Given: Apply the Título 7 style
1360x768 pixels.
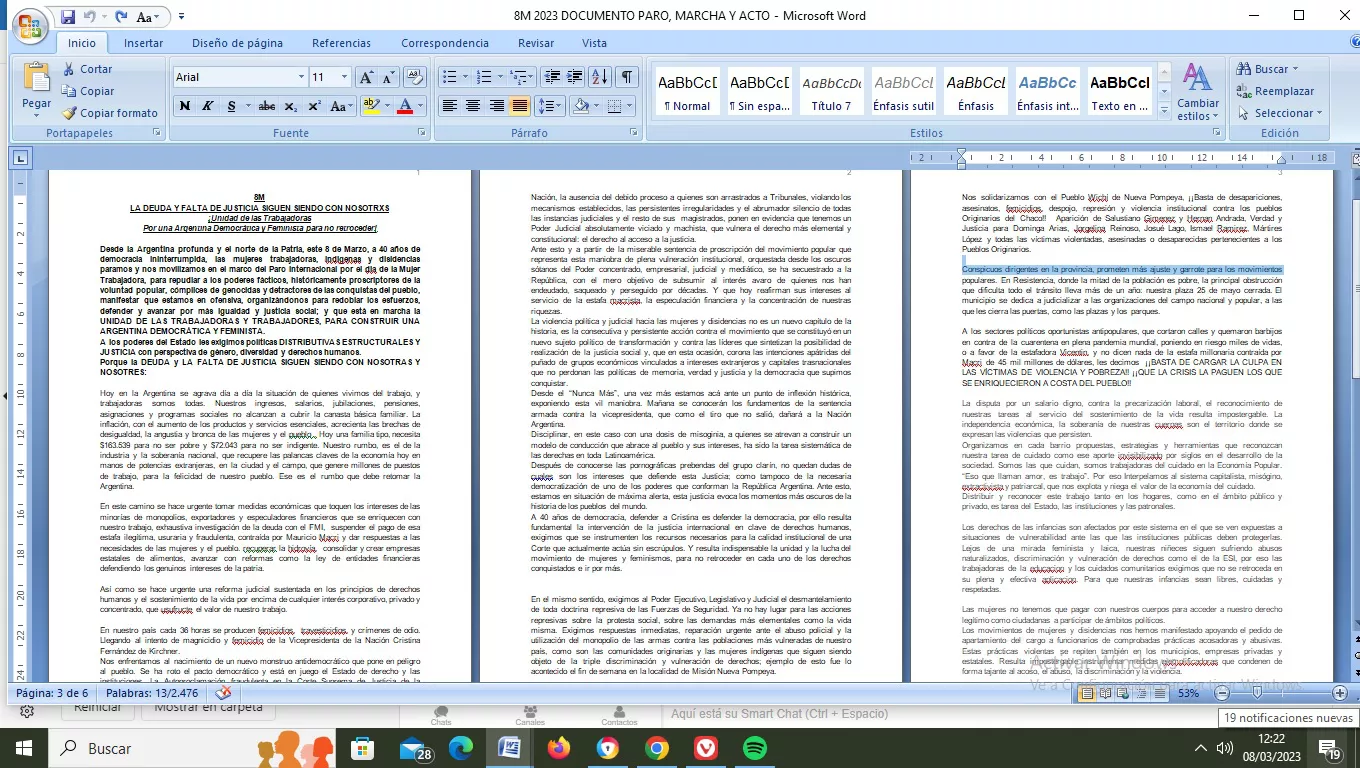Looking at the screenshot, I should click(831, 92).
